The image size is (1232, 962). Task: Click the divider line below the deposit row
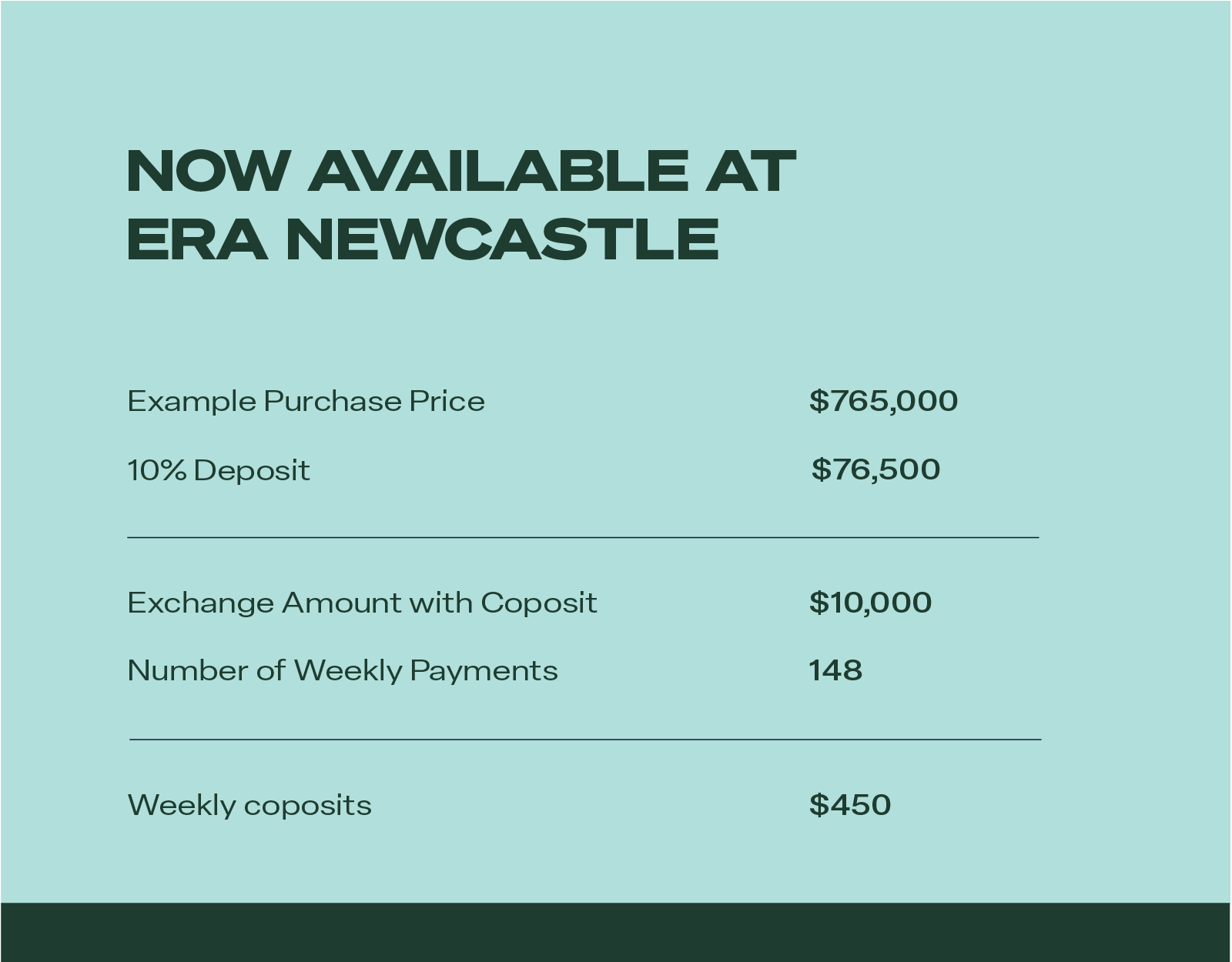click(x=583, y=537)
